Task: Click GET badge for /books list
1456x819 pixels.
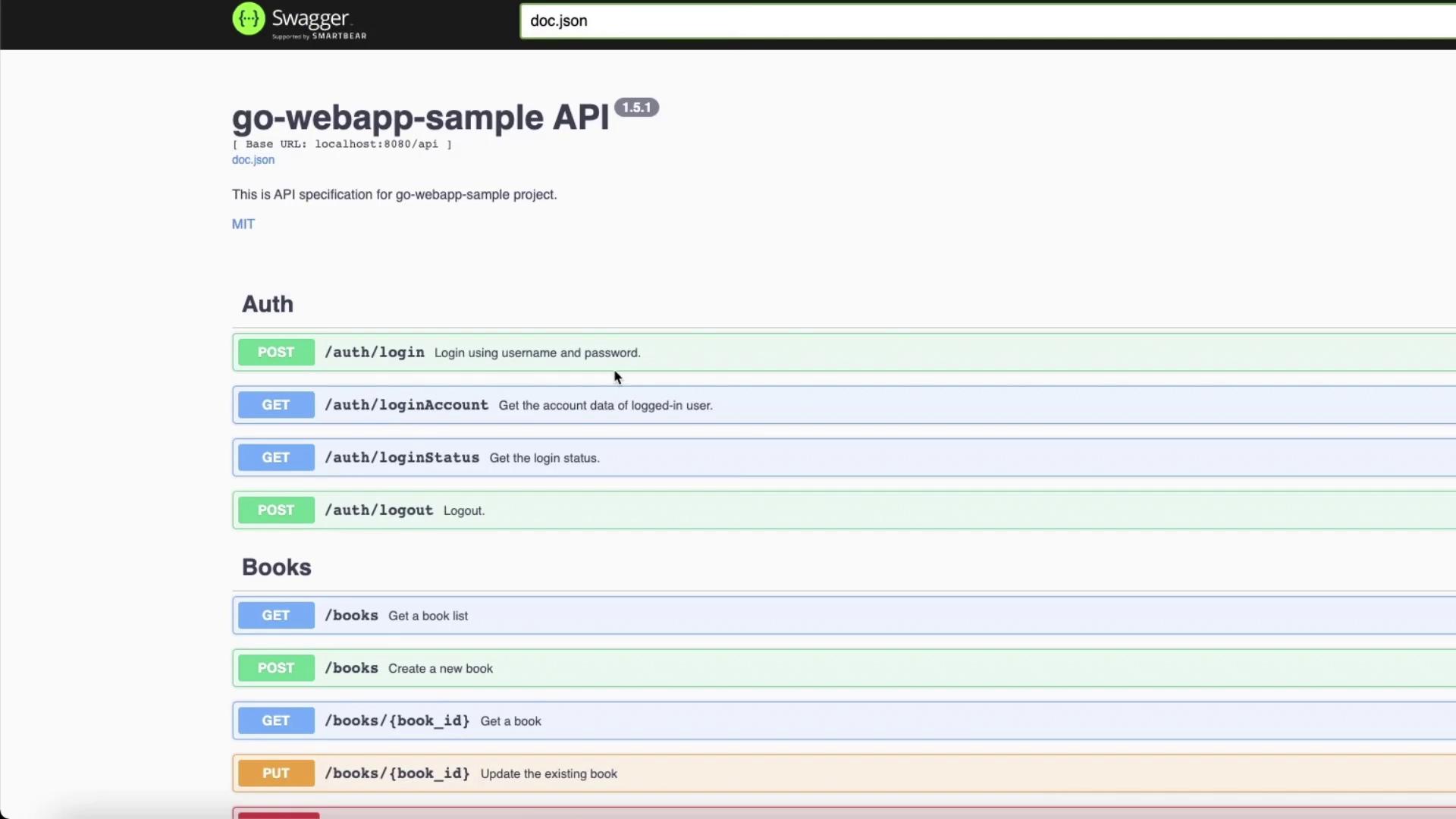Action: [276, 616]
